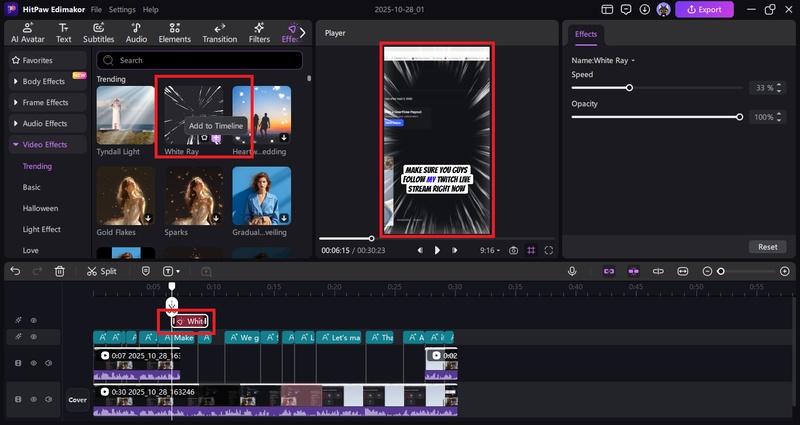Undo the last action
Image resolution: width=800 pixels, height=425 pixels.
coord(15,271)
